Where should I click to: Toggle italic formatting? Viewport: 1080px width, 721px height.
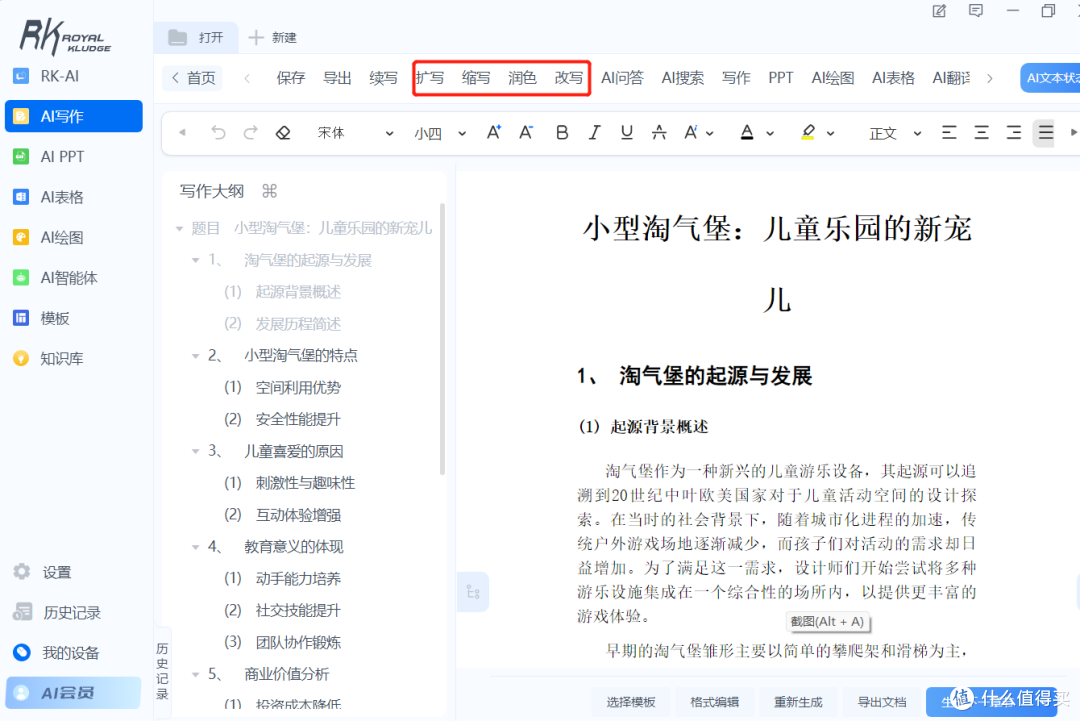(x=594, y=132)
